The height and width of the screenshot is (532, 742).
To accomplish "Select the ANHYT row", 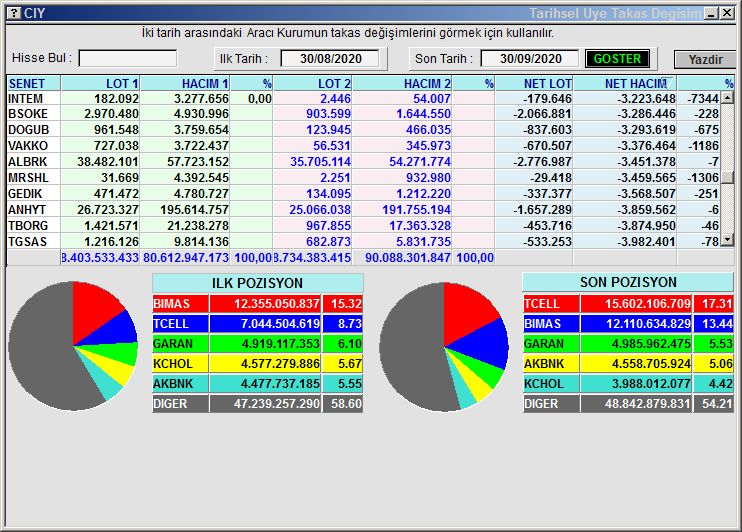I will pos(363,210).
